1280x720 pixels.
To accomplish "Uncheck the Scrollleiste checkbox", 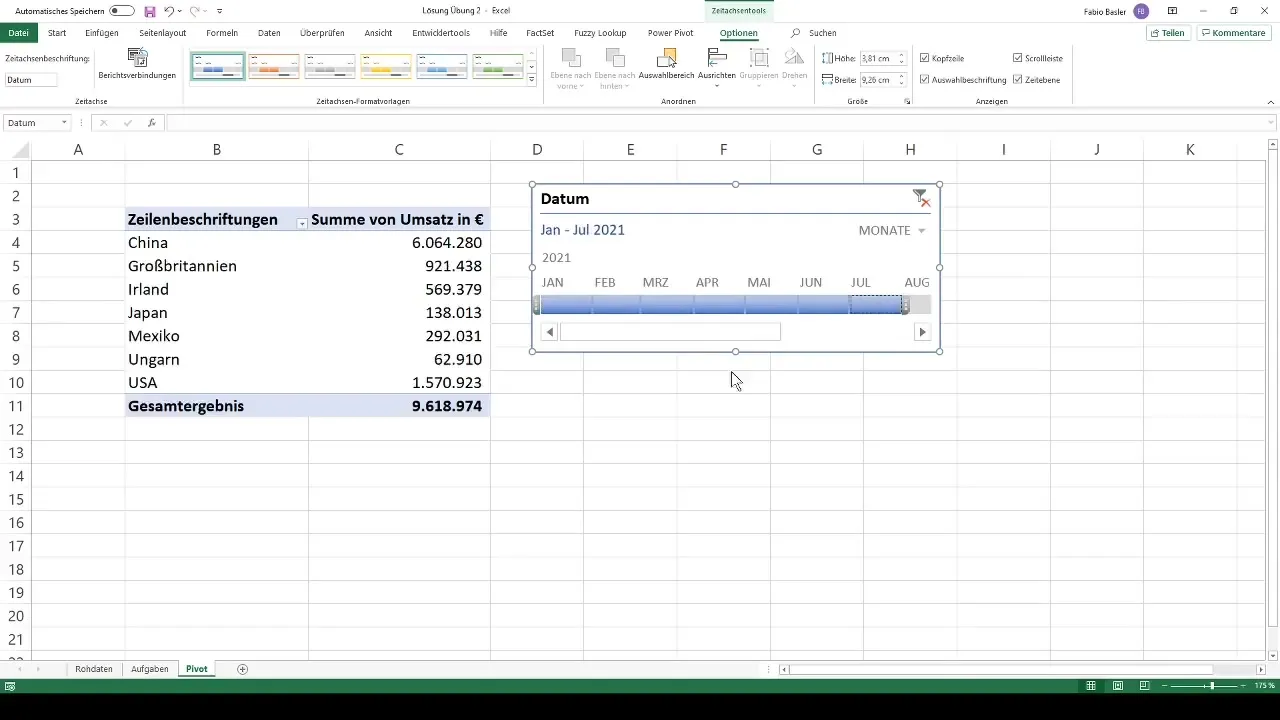I will [1017, 59].
